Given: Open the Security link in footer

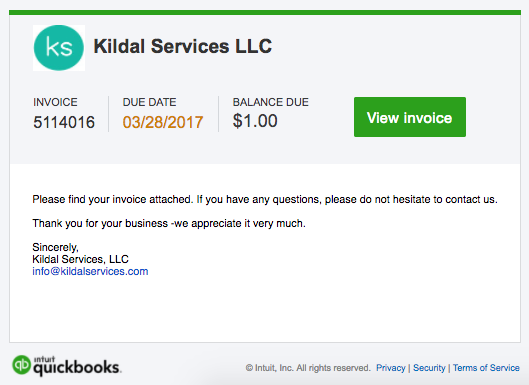Looking at the screenshot, I should click(429, 368).
